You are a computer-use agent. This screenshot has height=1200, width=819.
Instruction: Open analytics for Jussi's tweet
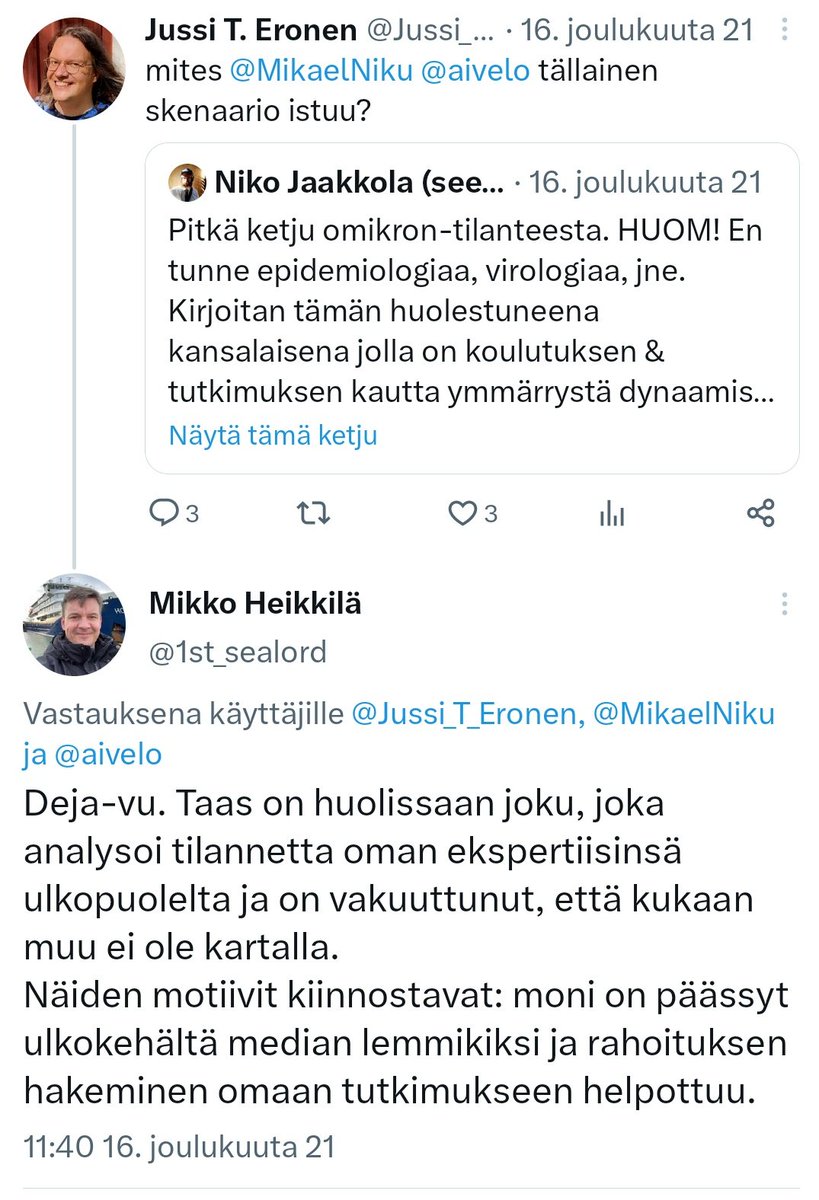tap(611, 513)
